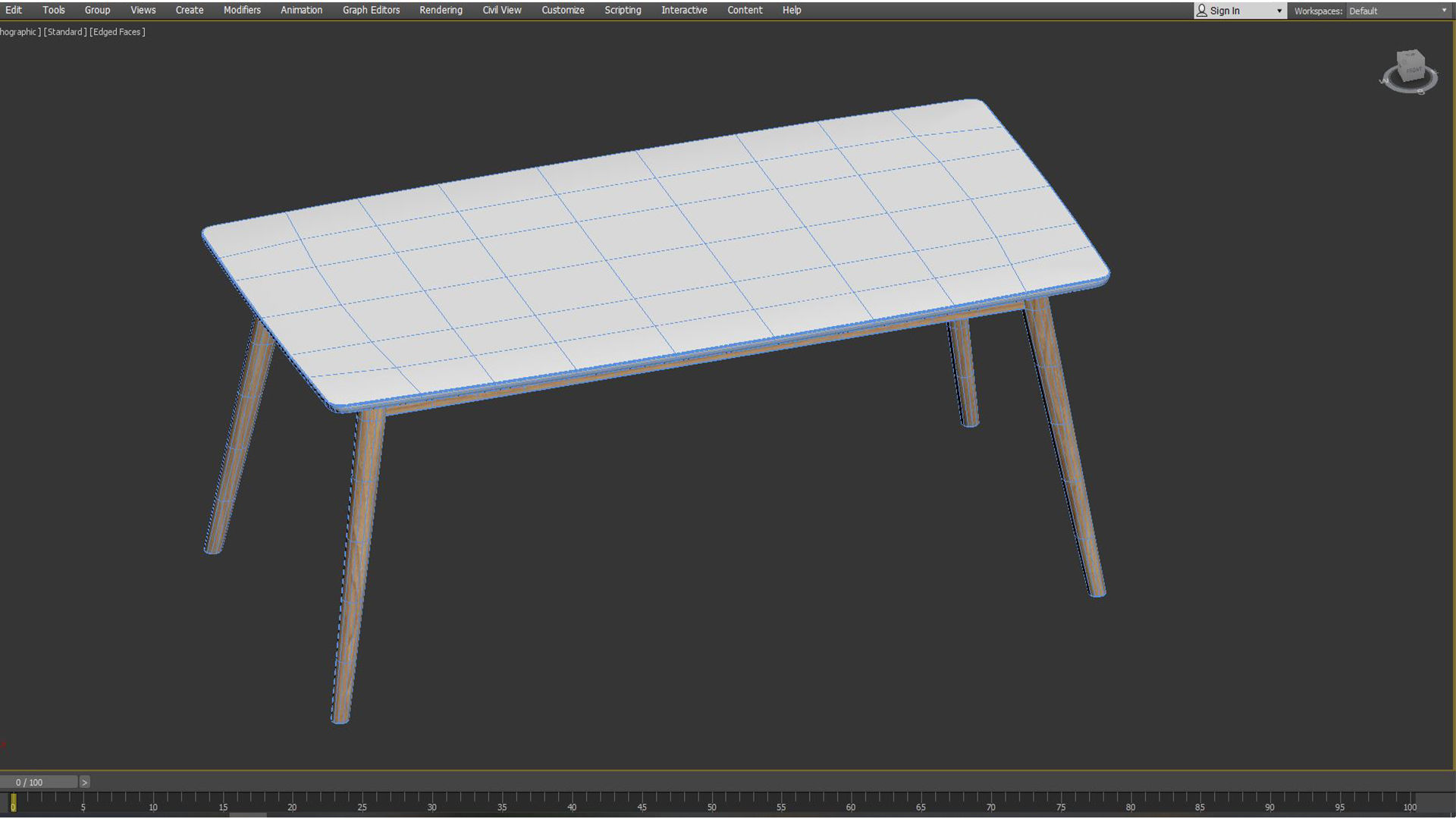Expand the Sign In dropdown arrow
The height and width of the screenshot is (819, 1456).
1279,11
